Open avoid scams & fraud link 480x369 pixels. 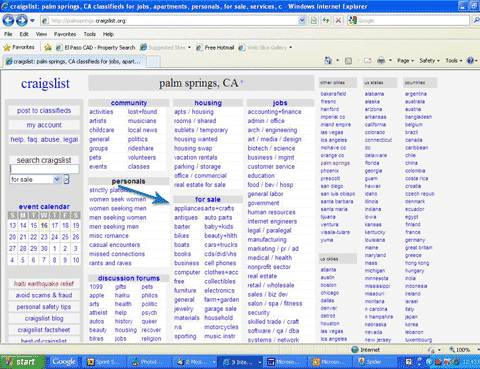[x=44, y=295]
